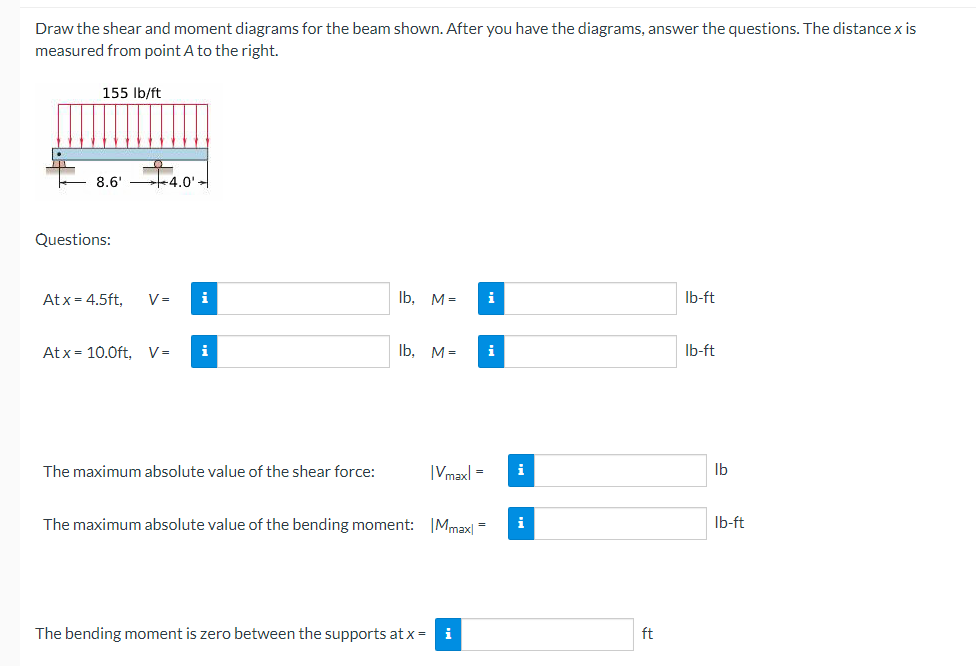
Task: Select the beam diagram showing 155 lb/ft load
Action: pos(130,140)
